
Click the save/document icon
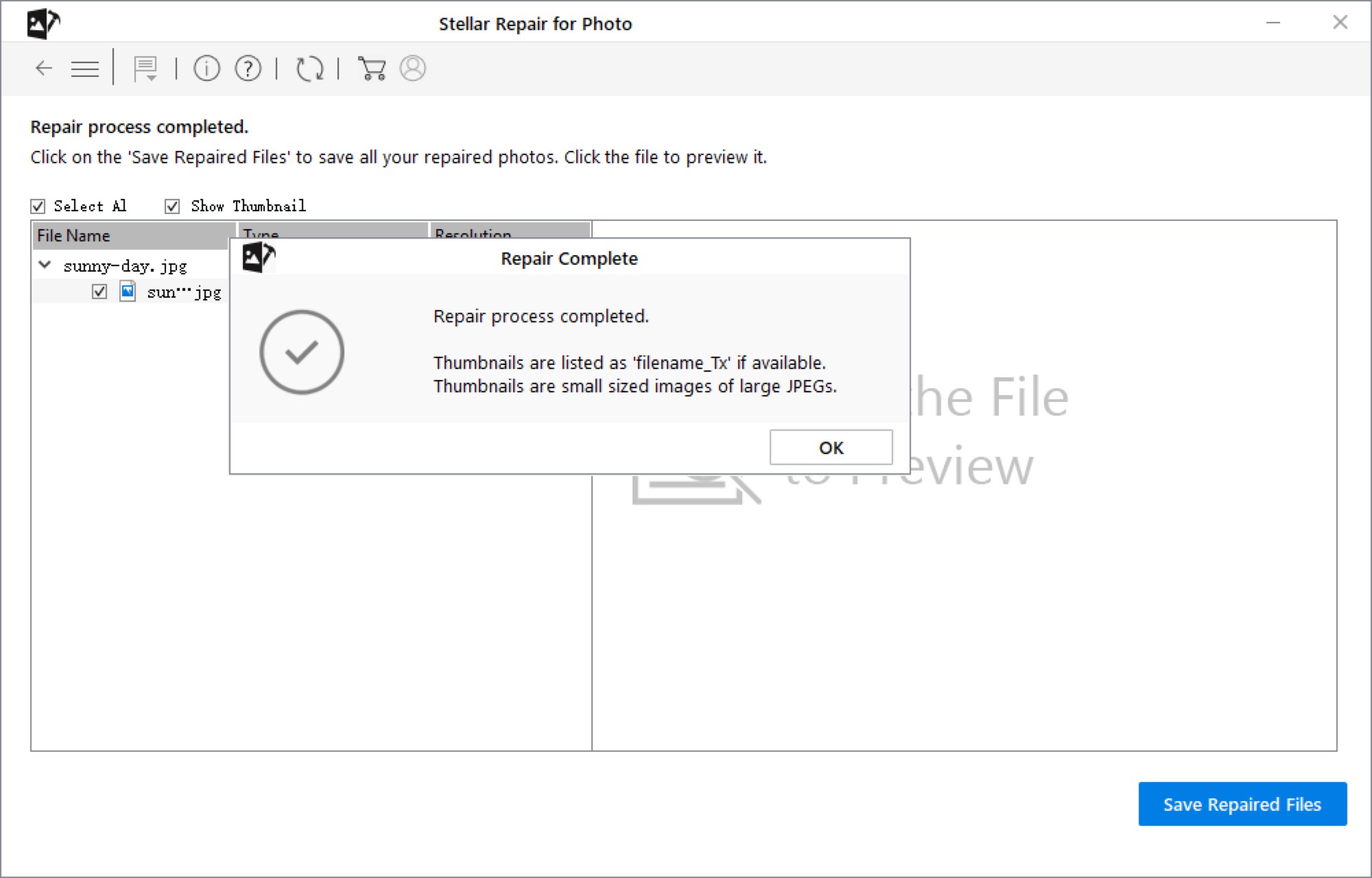[142, 67]
